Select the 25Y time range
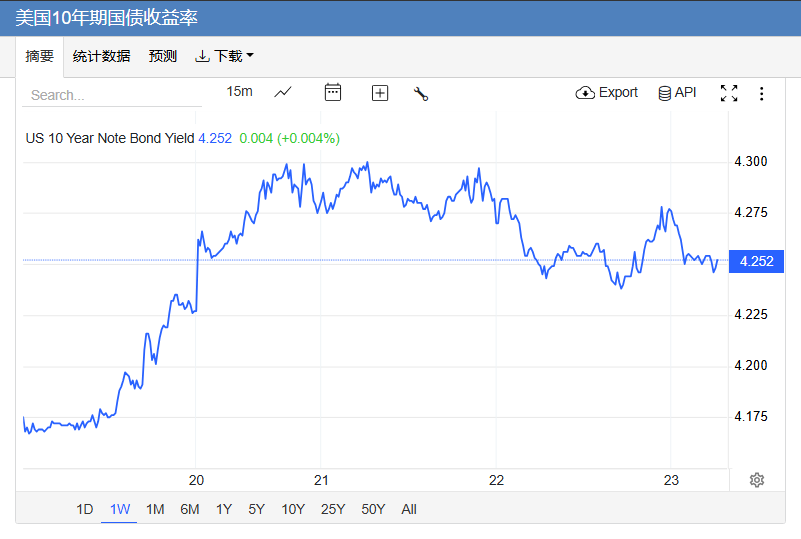Viewport: 801px width, 539px height. (x=333, y=509)
